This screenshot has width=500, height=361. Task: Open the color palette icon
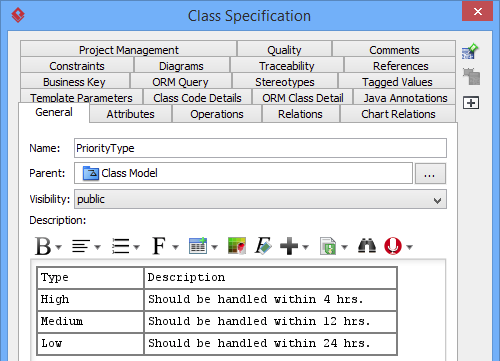coord(237,246)
